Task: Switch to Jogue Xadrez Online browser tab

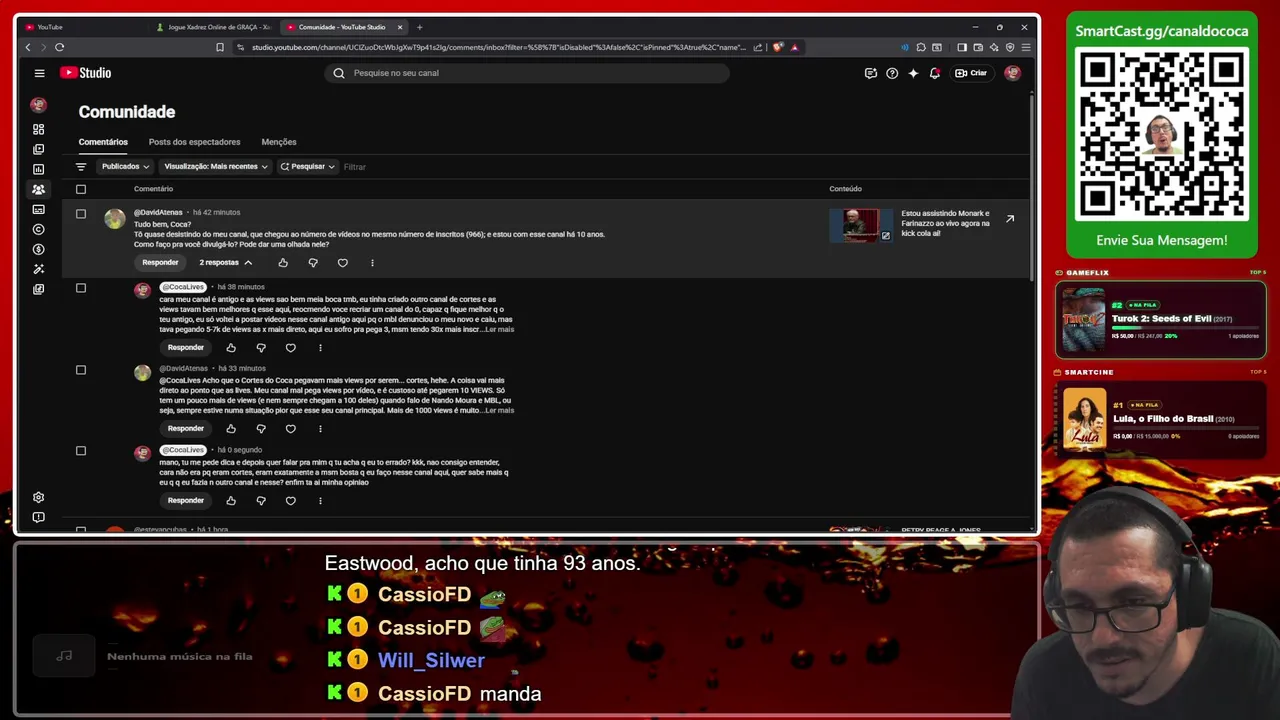Action: pos(213,27)
